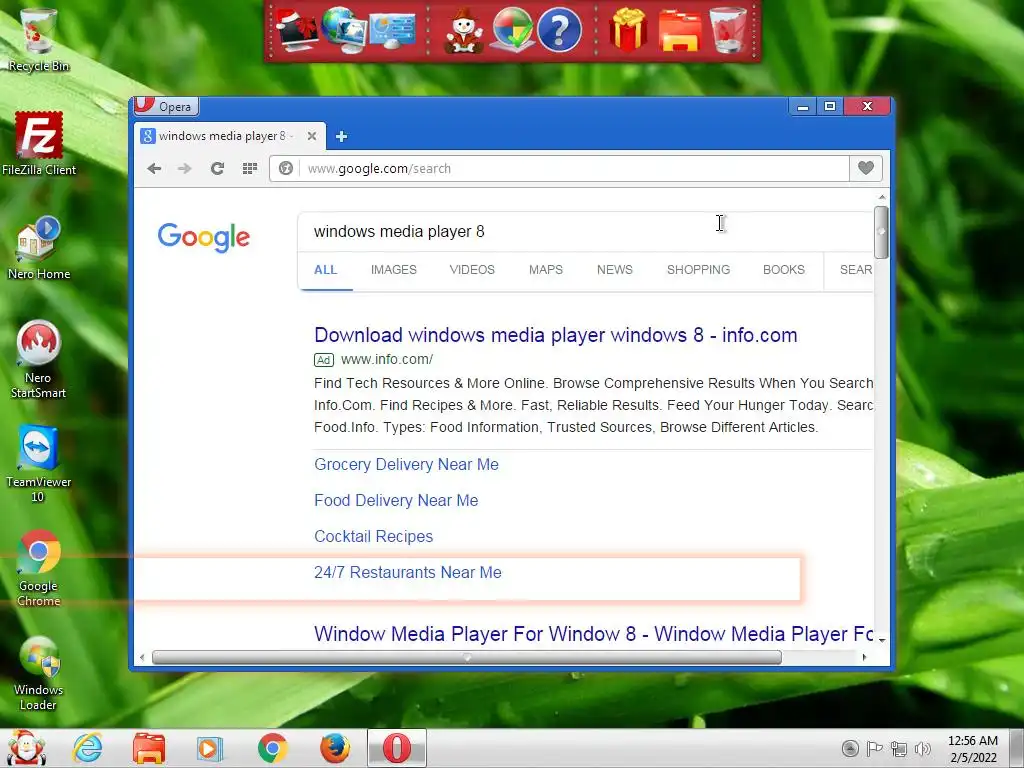Click Santa hat computer dock icon
Viewport: 1024px width, 768px height.
296,29
